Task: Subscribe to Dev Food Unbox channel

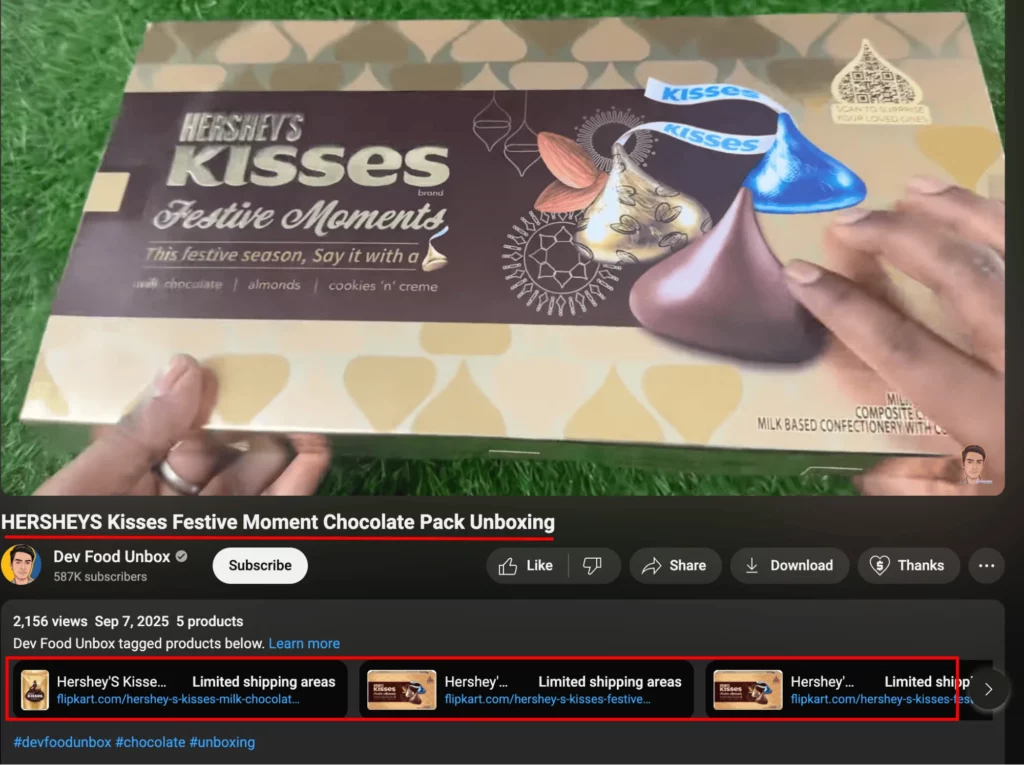Action: 260,565
